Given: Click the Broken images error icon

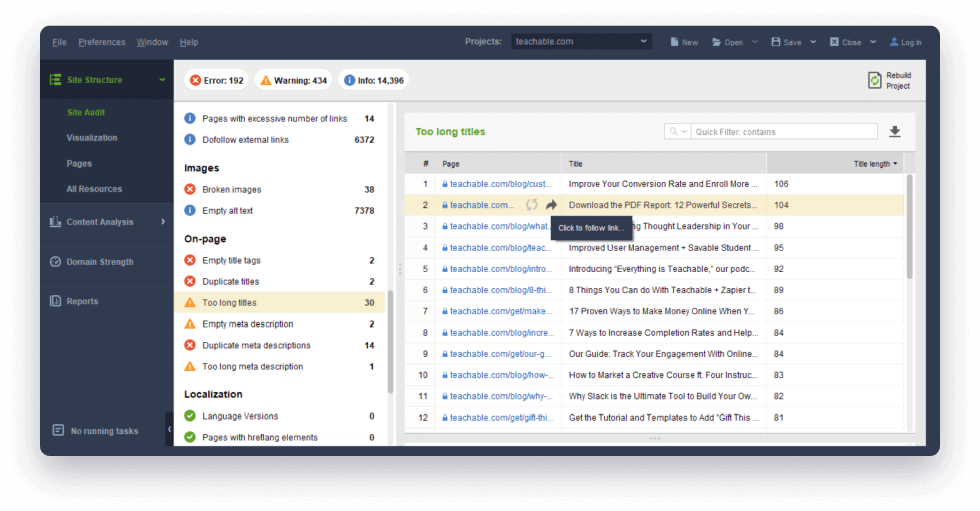Looking at the screenshot, I should (190, 189).
